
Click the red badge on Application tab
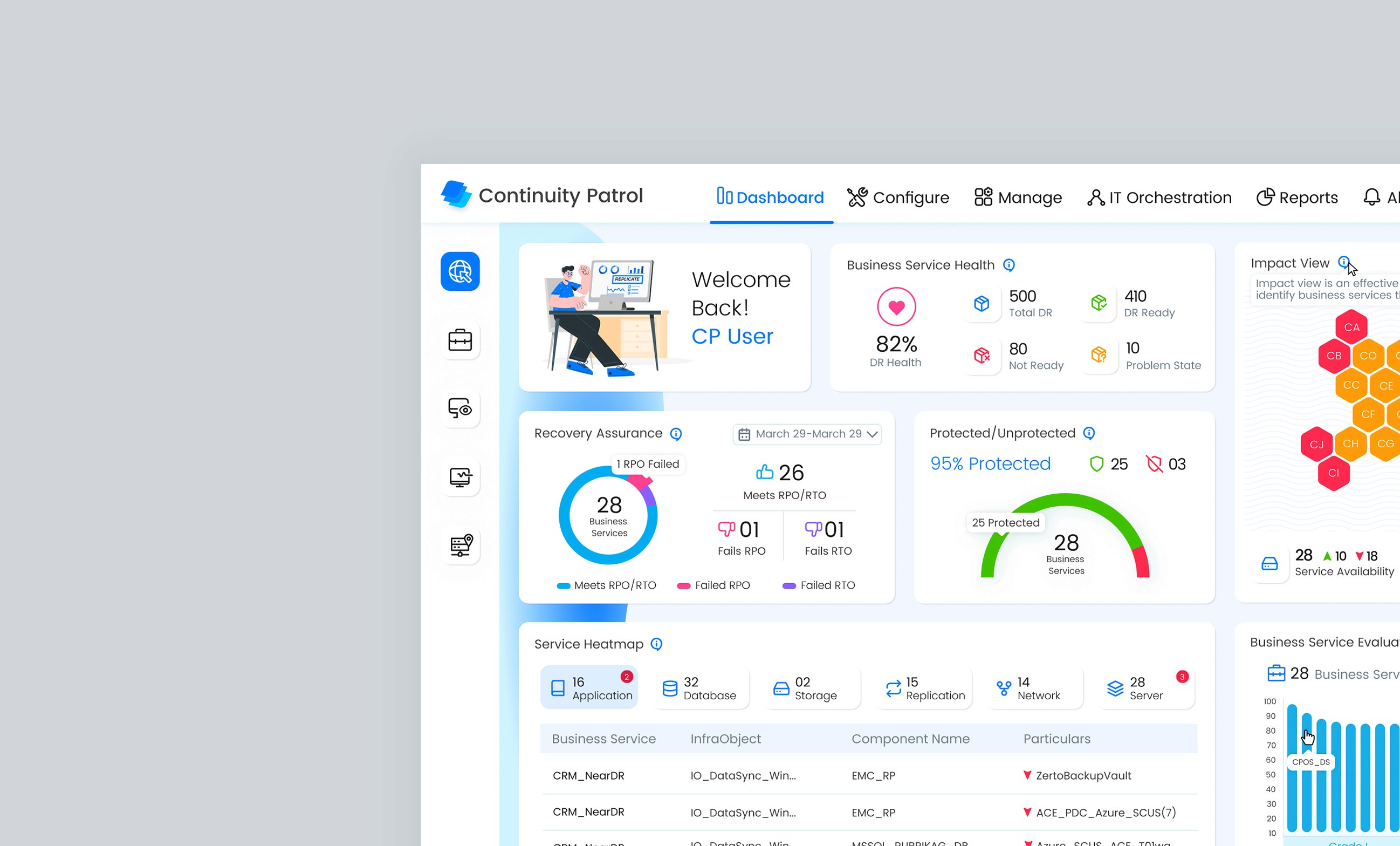pos(626,677)
